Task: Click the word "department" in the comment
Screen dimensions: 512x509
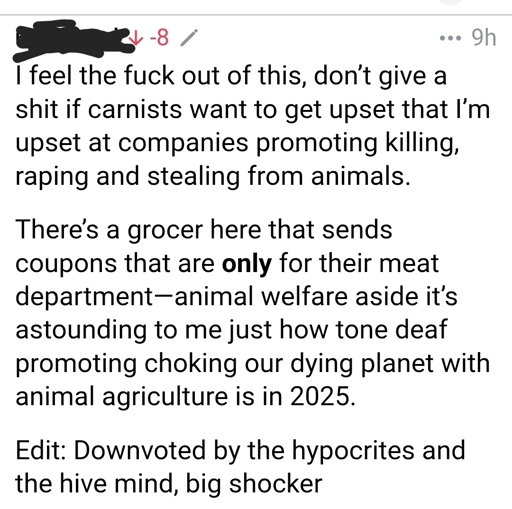Action: 84,297
